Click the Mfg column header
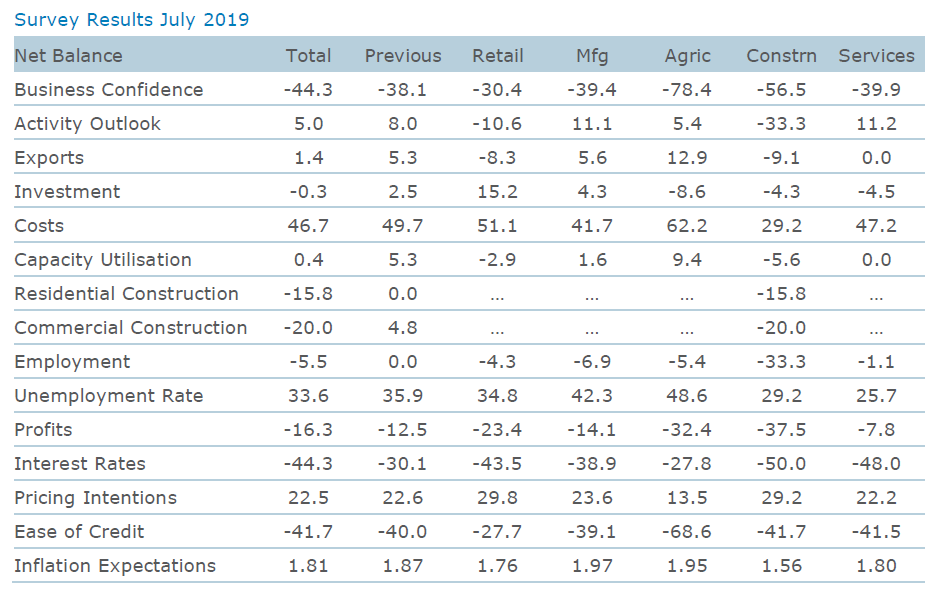942x594 pixels. [592, 56]
